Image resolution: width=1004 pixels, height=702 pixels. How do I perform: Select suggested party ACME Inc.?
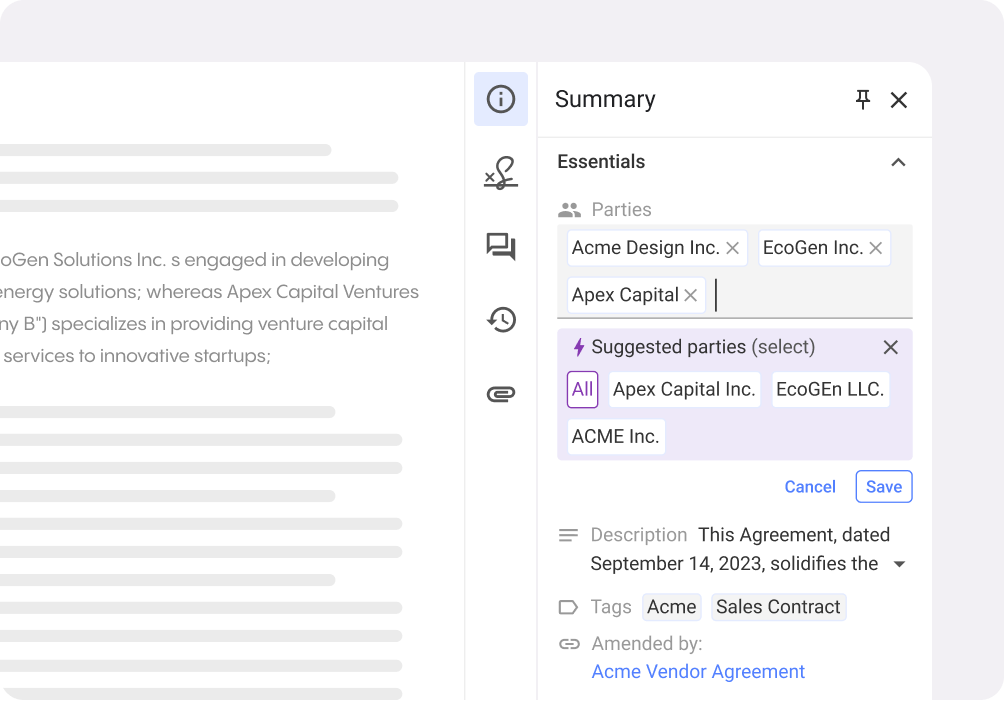coord(615,436)
